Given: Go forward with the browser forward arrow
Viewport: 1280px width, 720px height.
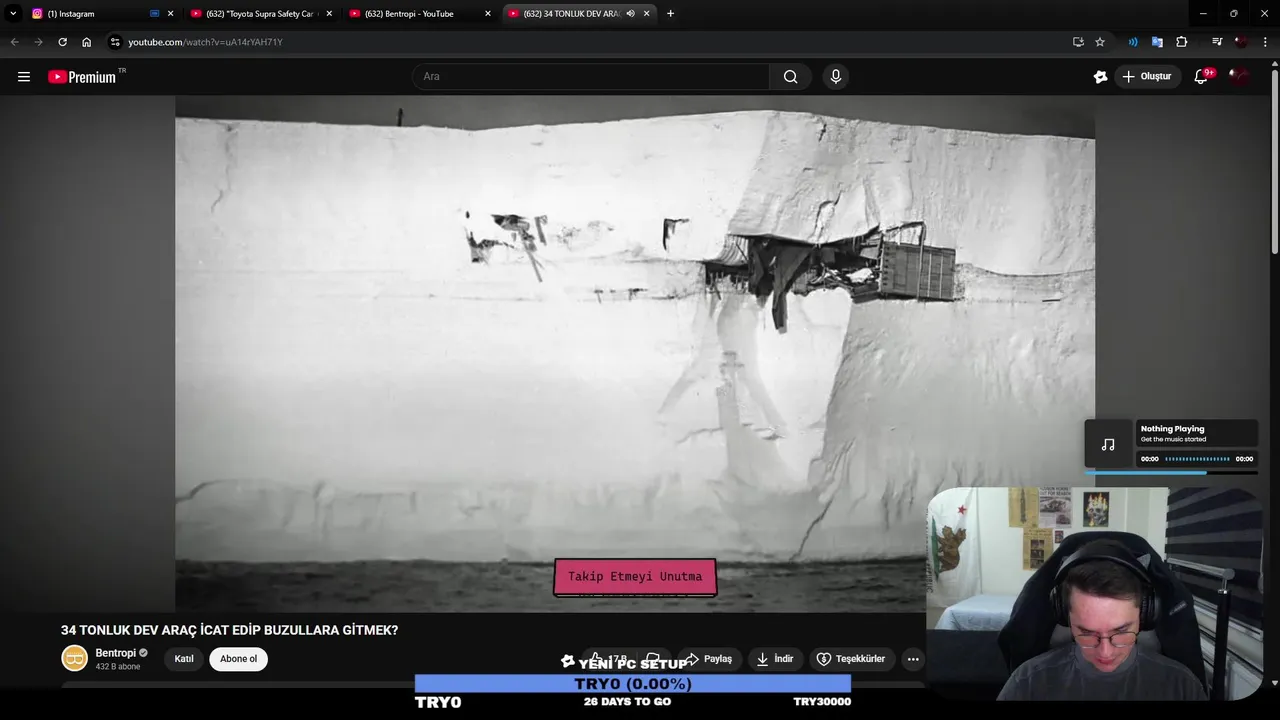Looking at the screenshot, I should point(38,42).
